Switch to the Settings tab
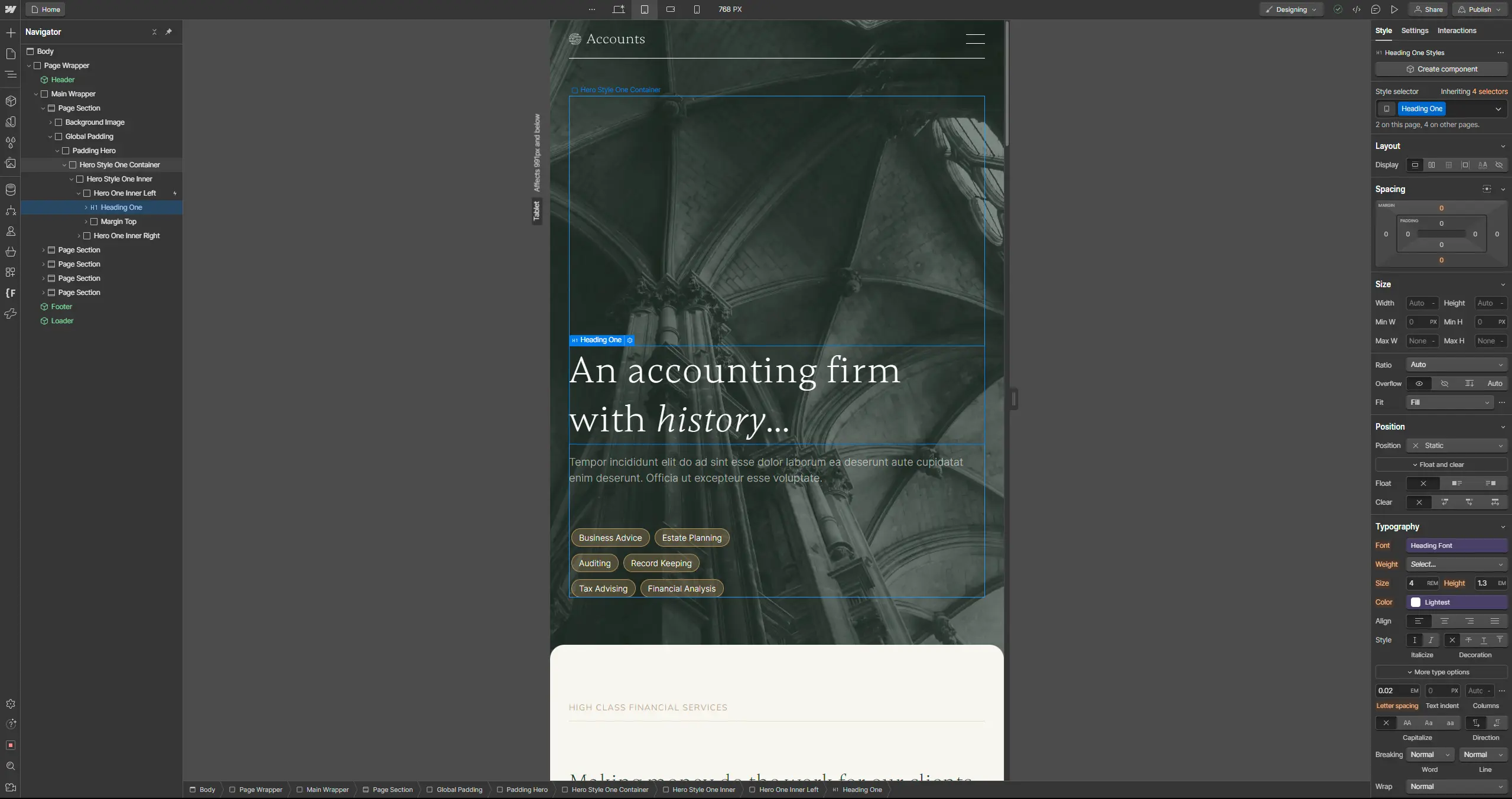The height and width of the screenshot is (799, 1512). click(x=1415, y=31)
